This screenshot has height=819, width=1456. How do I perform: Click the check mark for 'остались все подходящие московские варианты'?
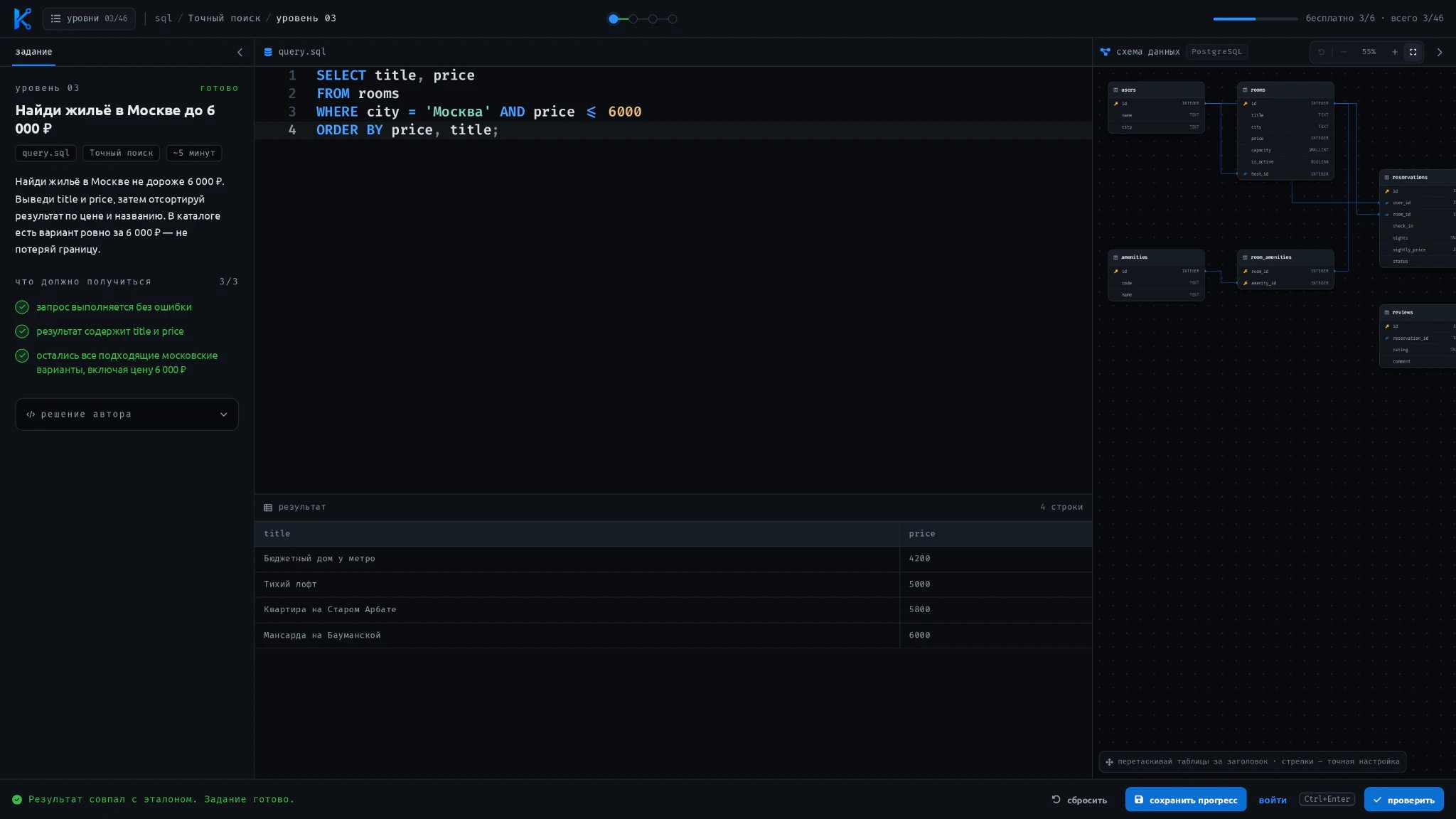point(22,355)
